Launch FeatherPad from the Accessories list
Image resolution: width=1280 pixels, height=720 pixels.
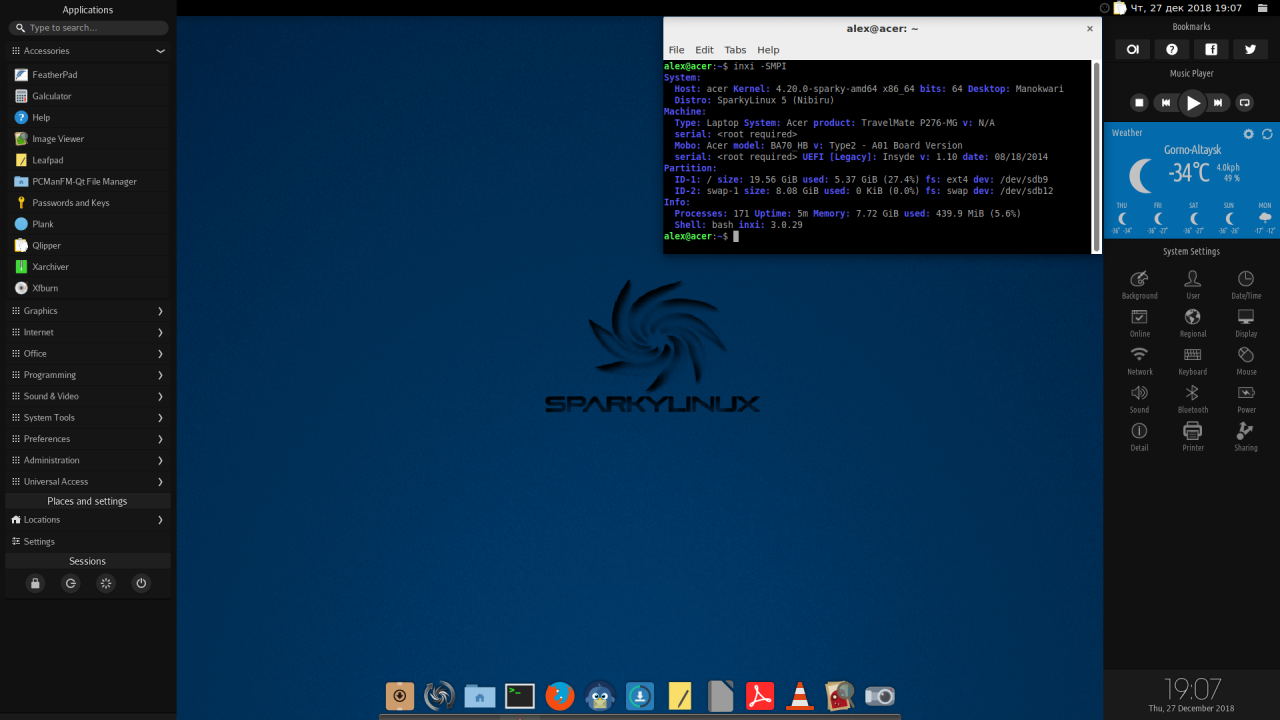pyautogui.click(x=88, y=74)
